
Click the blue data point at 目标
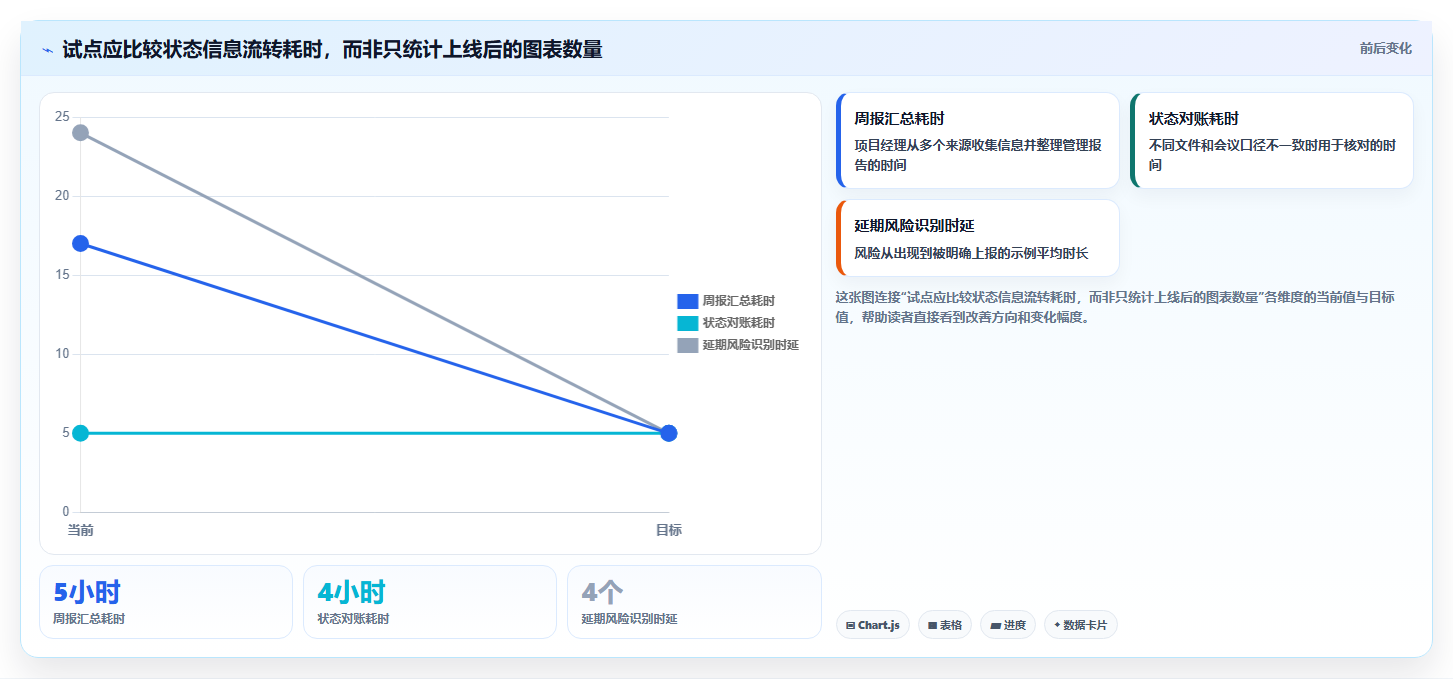coord(669,433)
